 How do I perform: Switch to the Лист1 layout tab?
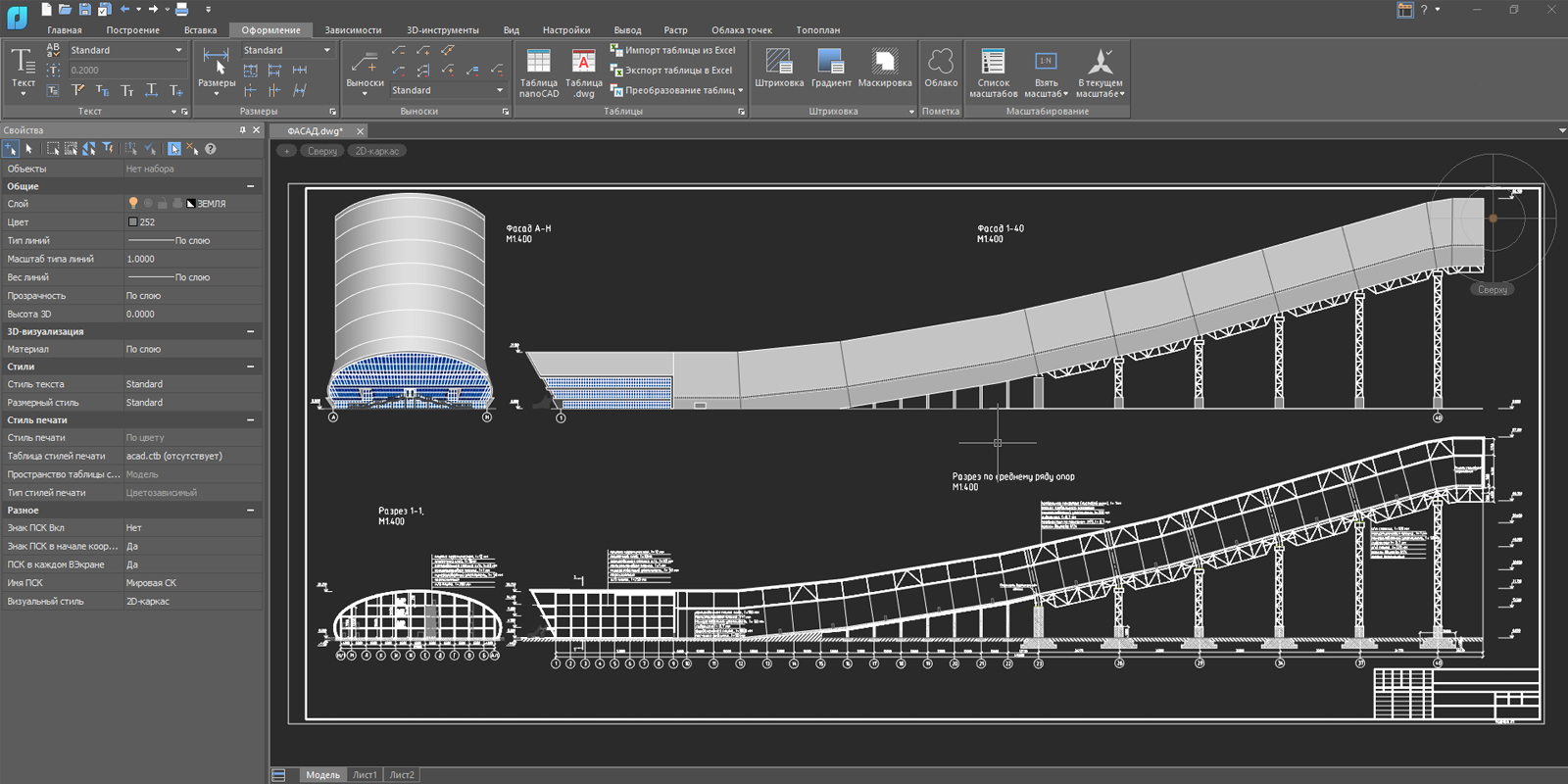[x=365, y=775]
